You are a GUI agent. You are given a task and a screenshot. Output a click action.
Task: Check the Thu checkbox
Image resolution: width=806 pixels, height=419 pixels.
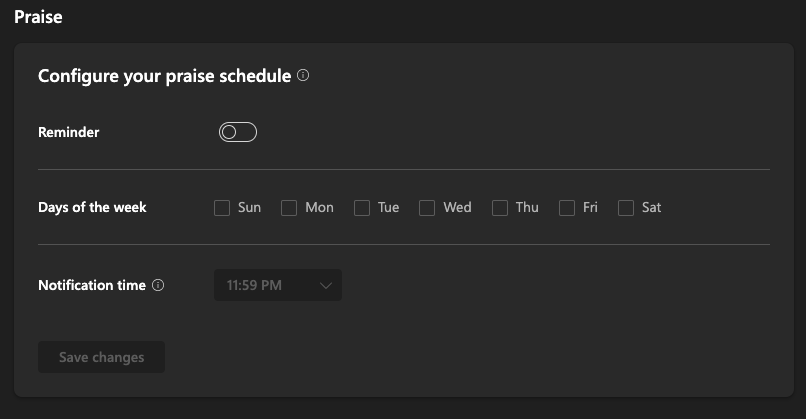click(500, 208)
